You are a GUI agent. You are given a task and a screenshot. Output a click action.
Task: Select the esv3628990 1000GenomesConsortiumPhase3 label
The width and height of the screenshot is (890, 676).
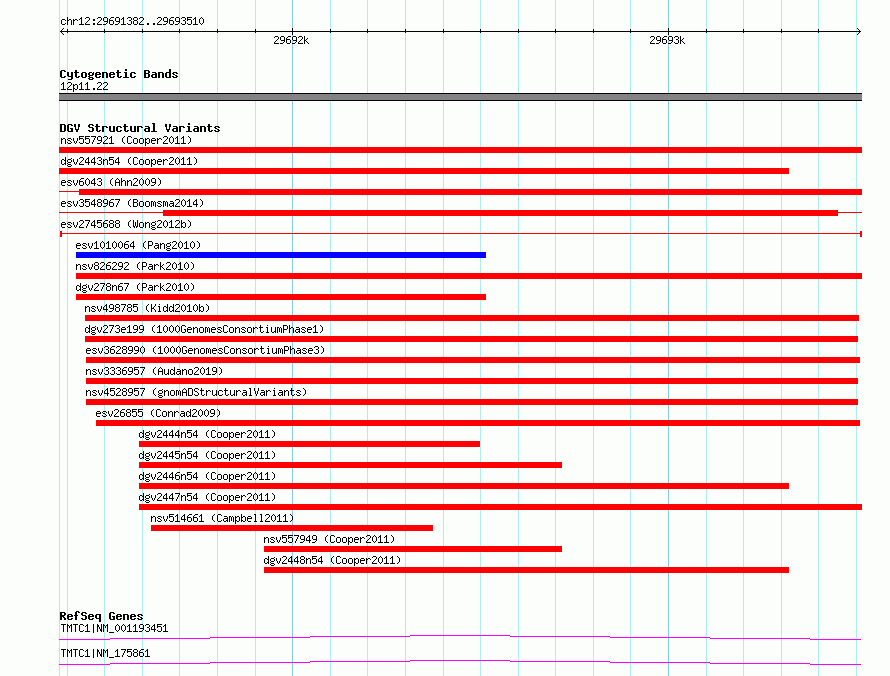coord(205,350)
